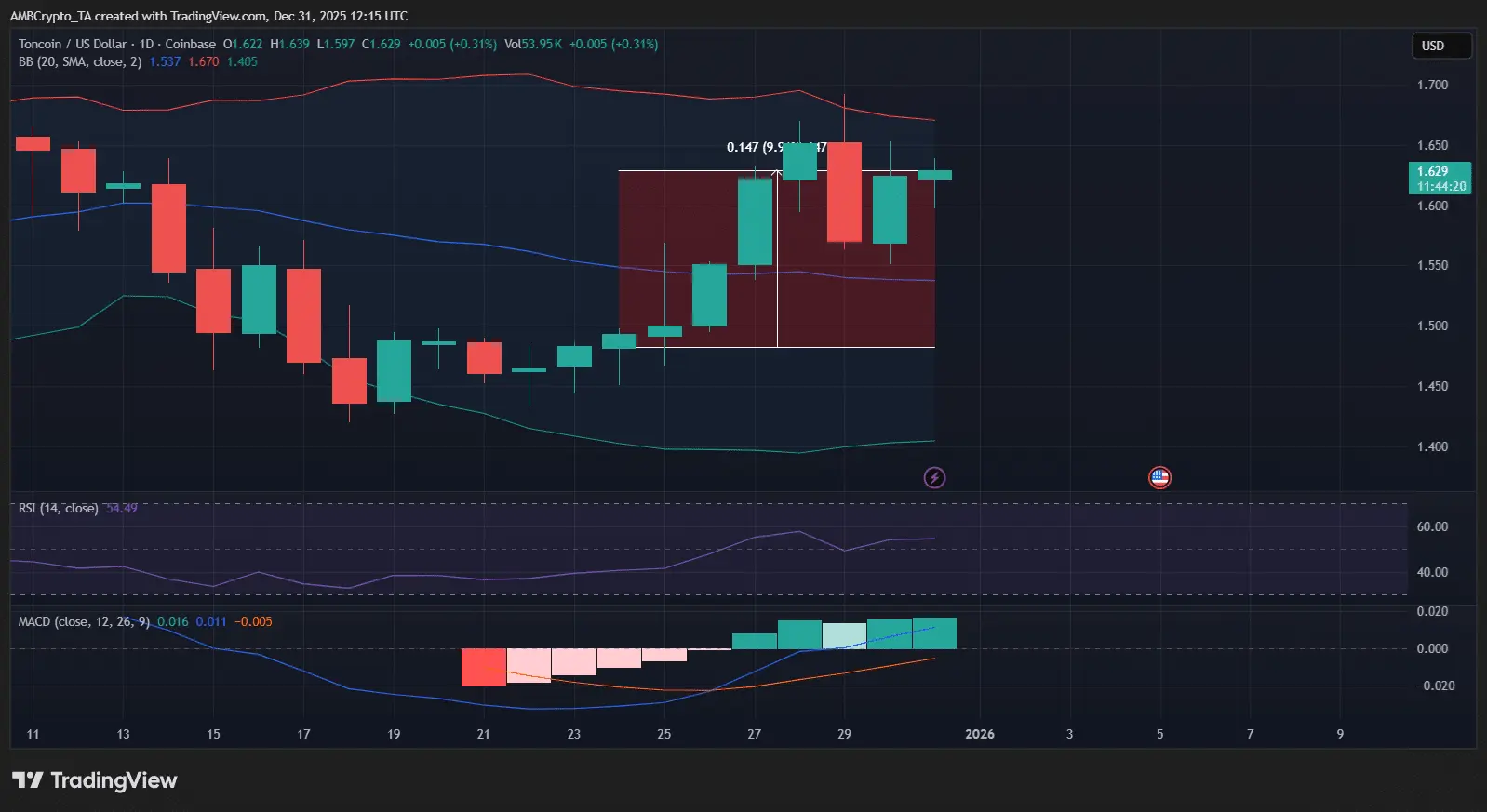Click the latest green MACD histogram bar
Image resolution: width=1487 pixels, height=812 pixels.
pyautogui.click(x=934, y=633)
